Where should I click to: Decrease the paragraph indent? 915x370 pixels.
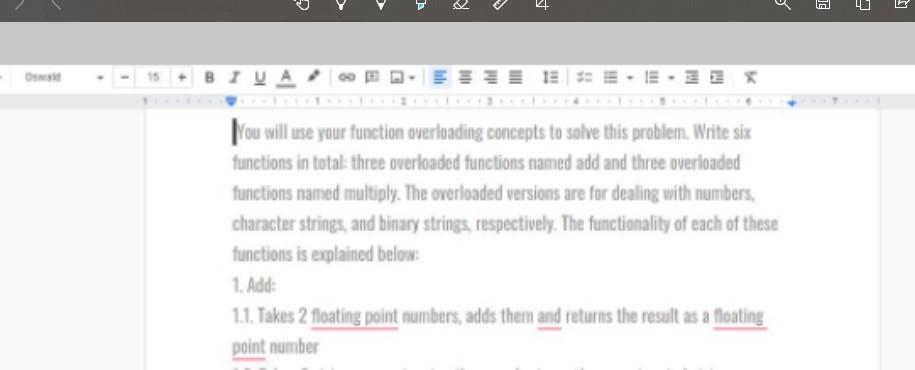click(692, 77)
